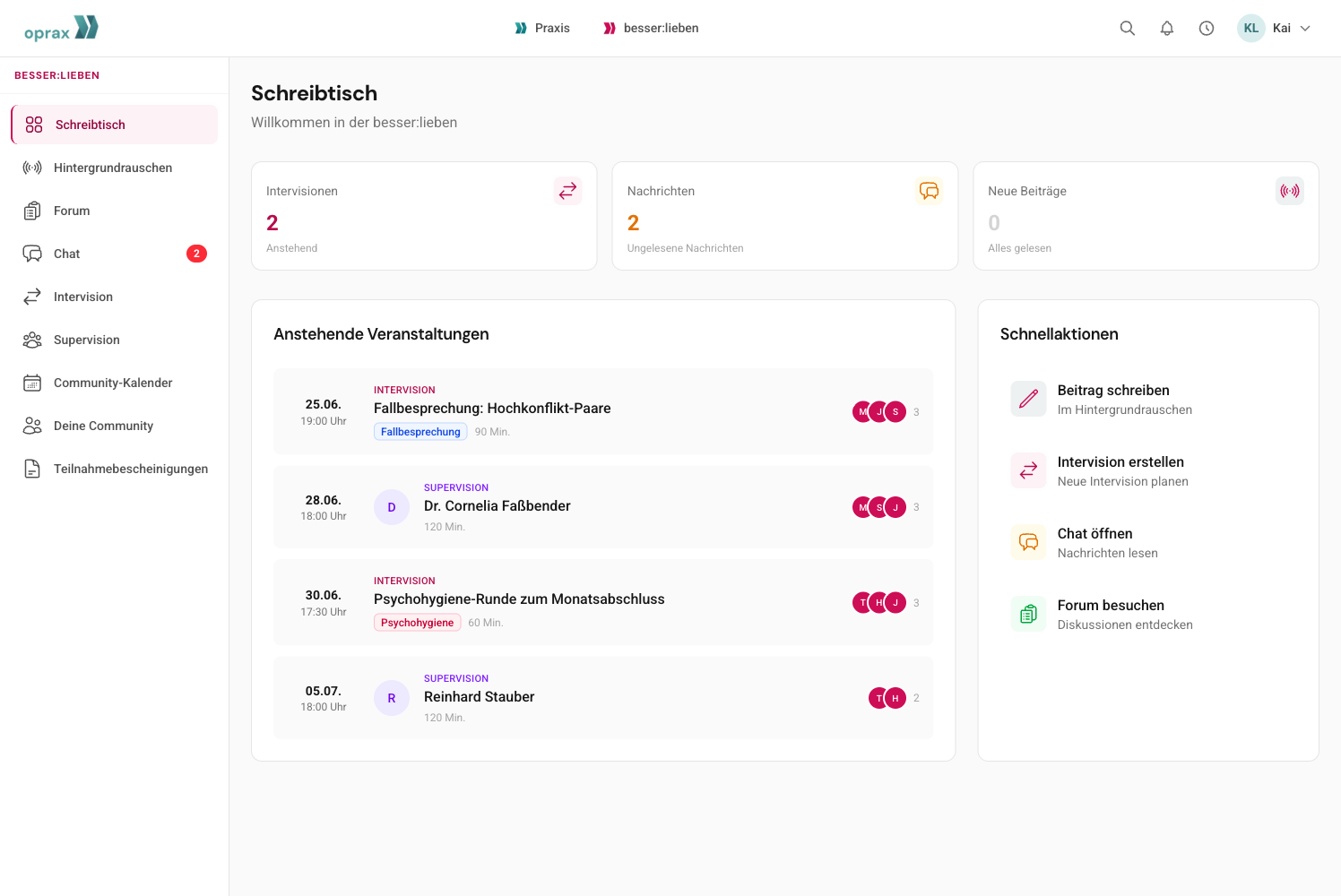Click the D avatar for Cornelia Faßbender
Image resolution: width=1341 pixels, height=896 pixels.
pyautogui.click(x=392, y=507)
